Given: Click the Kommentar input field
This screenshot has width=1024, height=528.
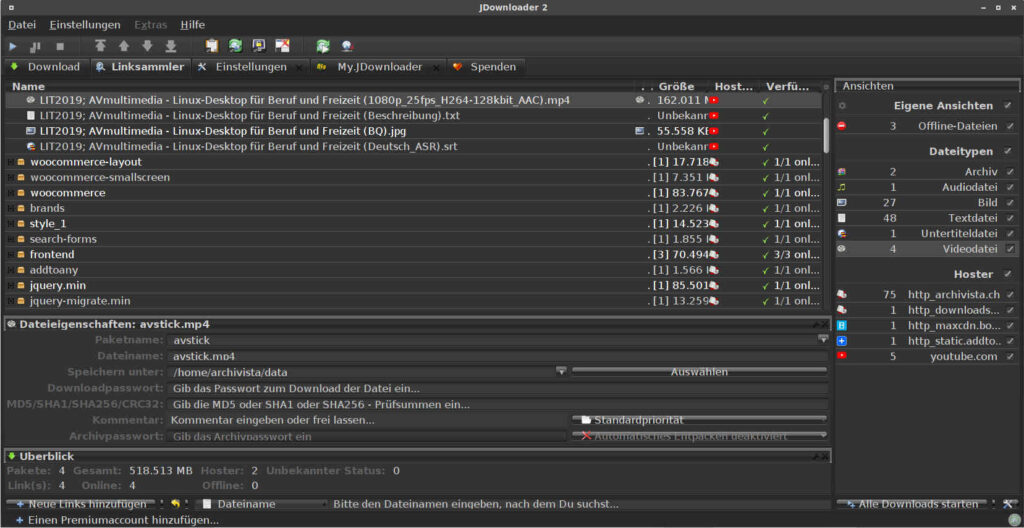Looking at the screenshot, I should point(367,420).
